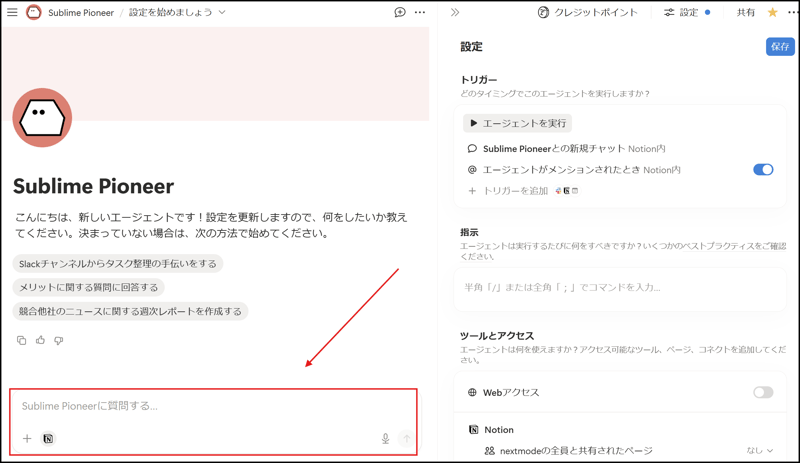
Task: Click the settings sliders icon
Action: 669,12
